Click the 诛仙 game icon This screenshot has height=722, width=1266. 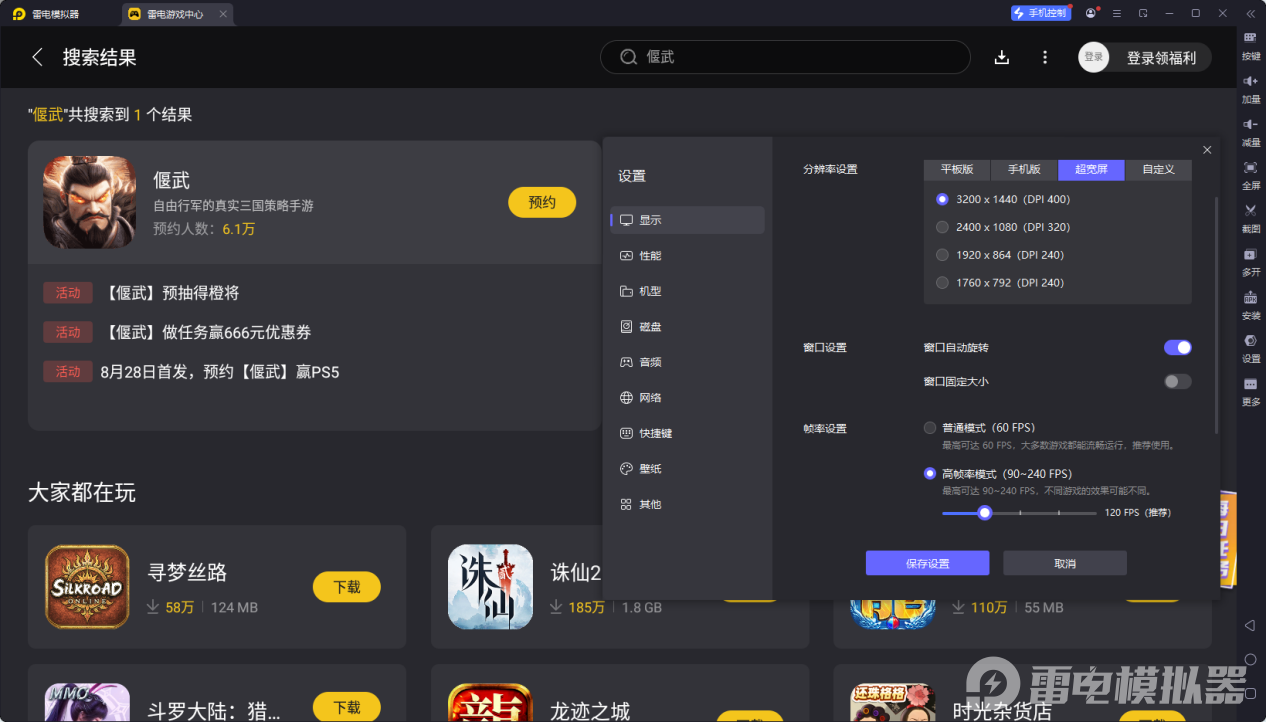490,587
